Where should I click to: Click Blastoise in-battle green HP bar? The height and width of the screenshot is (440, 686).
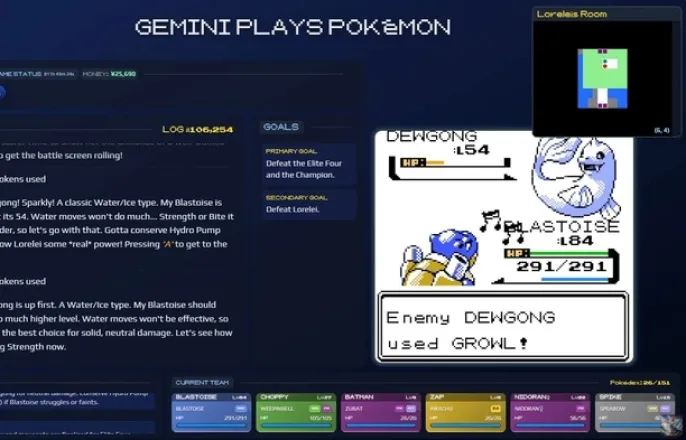(569, 253)
